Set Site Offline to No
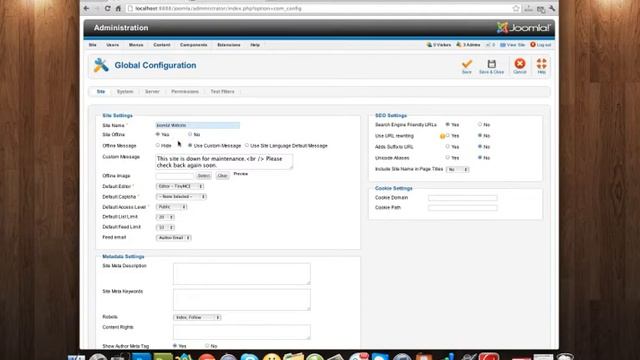This screenshot has width=640, height=360. pos(190,134)
